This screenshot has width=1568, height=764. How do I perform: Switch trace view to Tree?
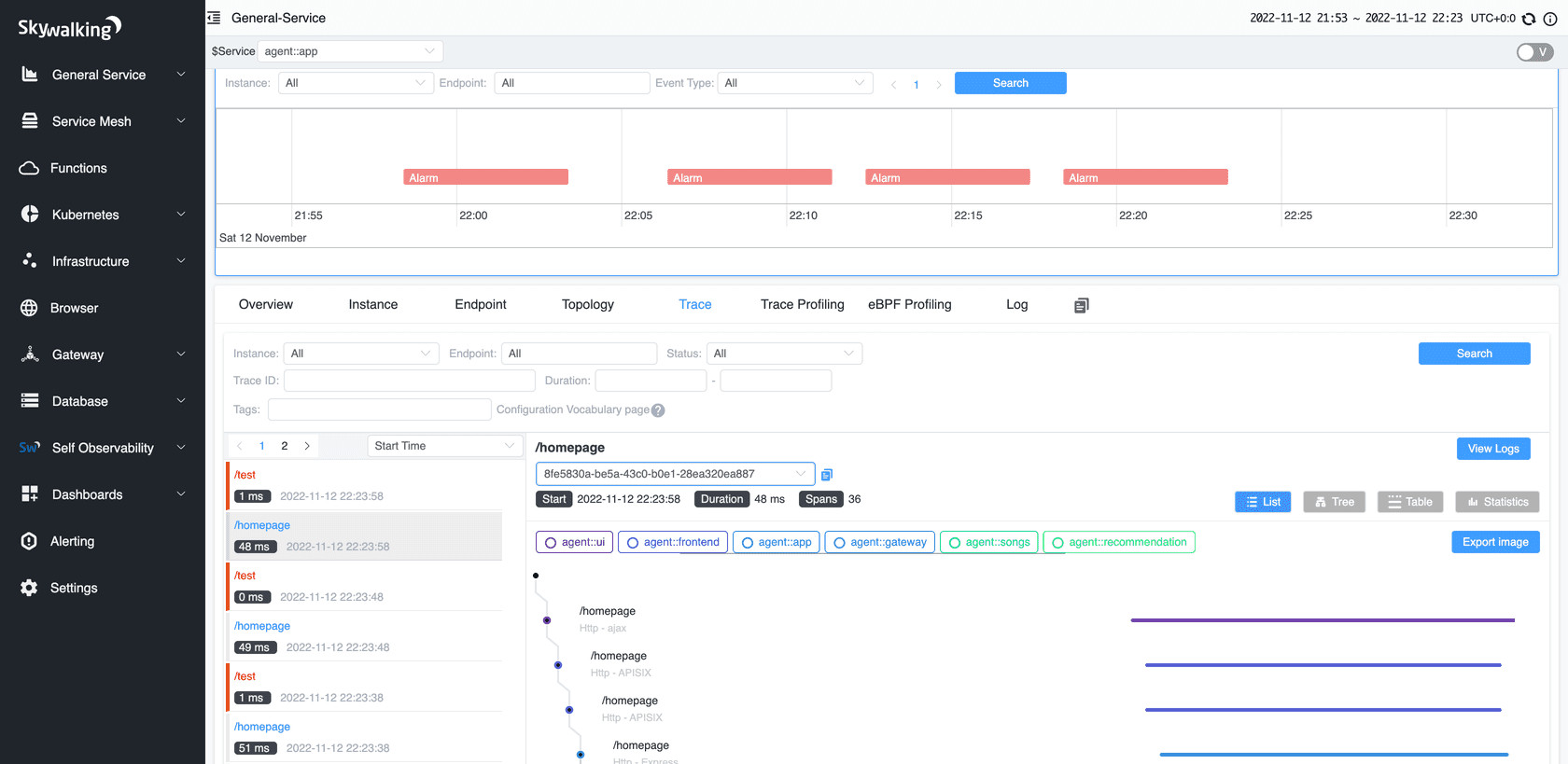[1335, 502]
